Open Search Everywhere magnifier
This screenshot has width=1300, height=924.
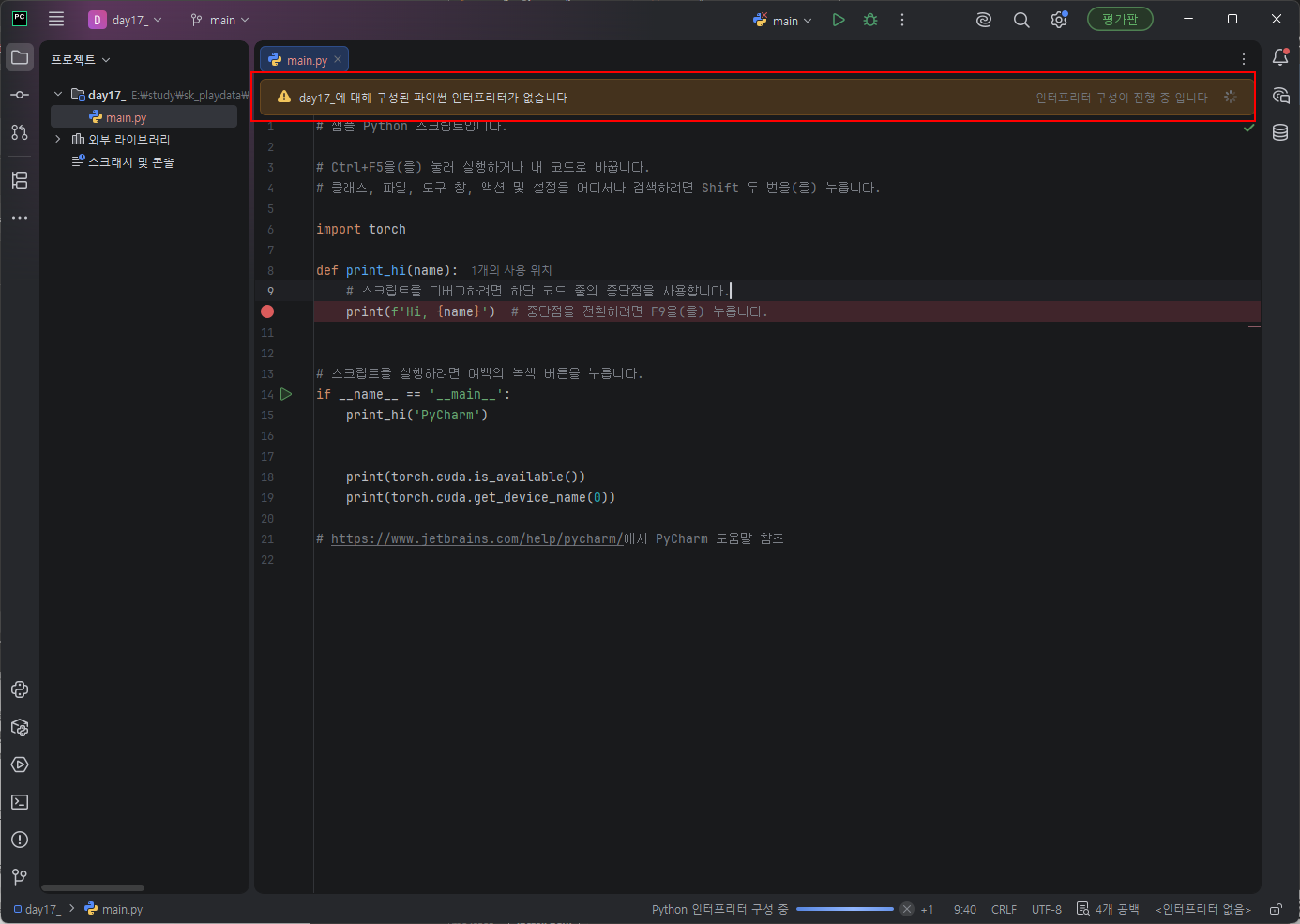click(1021, 20)
